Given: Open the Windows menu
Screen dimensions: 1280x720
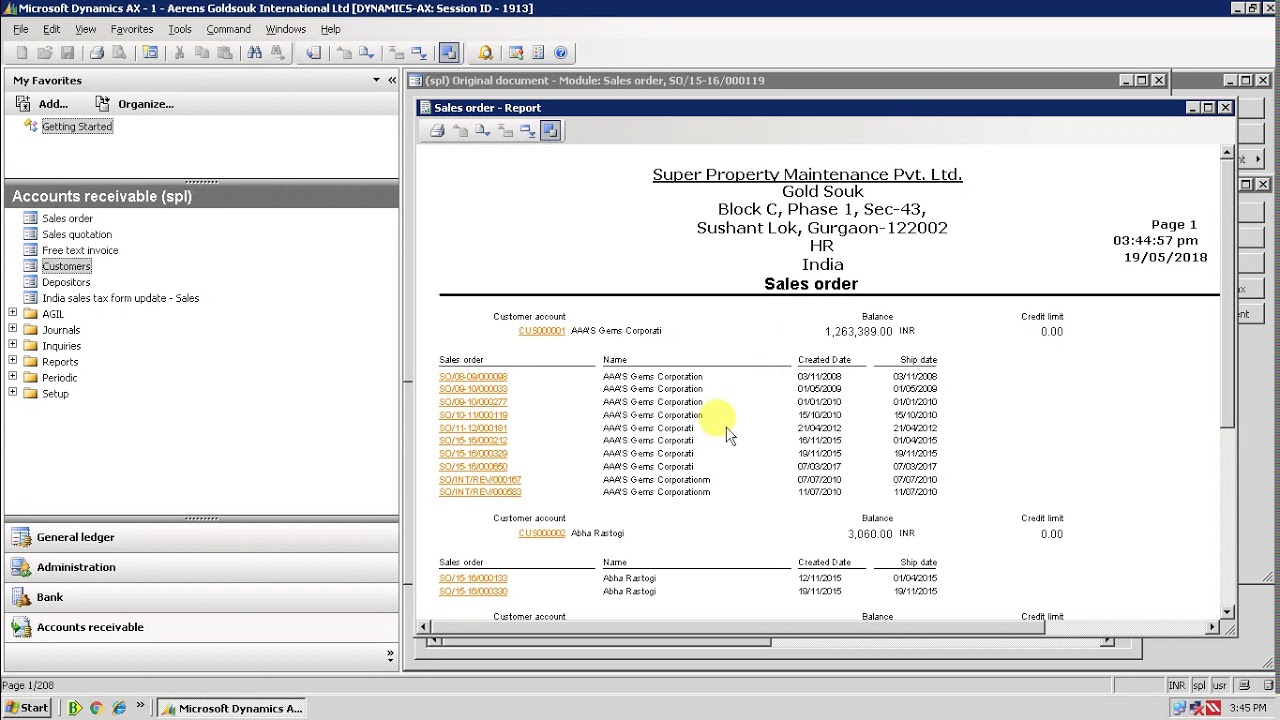Looking at the screenshot, I should (x=285, y=29).
